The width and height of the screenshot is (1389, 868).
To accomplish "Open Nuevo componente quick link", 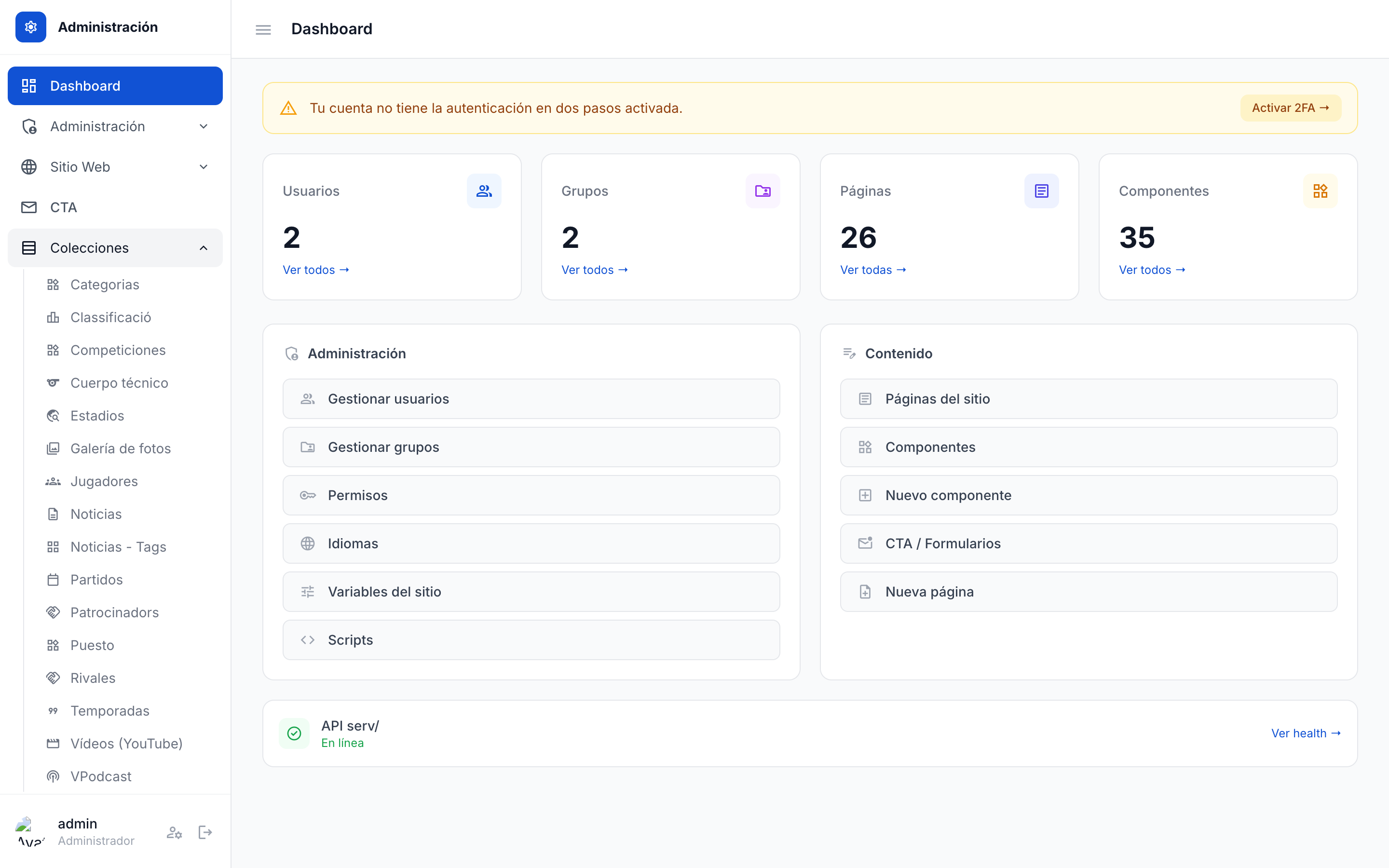I will tap(1089, 495).
